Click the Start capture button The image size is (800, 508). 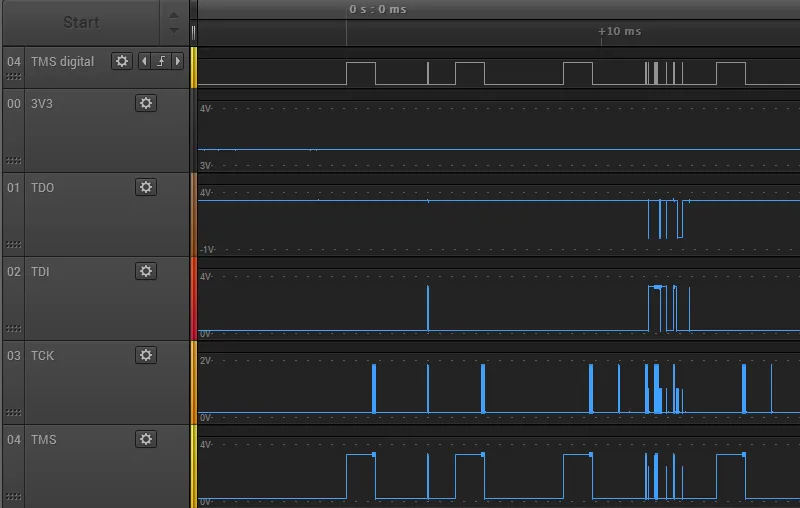point(81,22)
